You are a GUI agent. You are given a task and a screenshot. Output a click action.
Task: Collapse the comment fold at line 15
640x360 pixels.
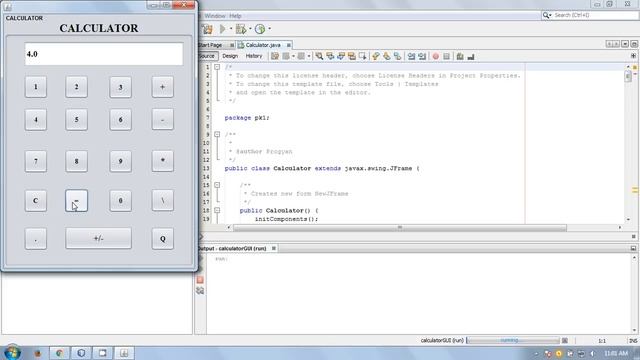(217, 185)
